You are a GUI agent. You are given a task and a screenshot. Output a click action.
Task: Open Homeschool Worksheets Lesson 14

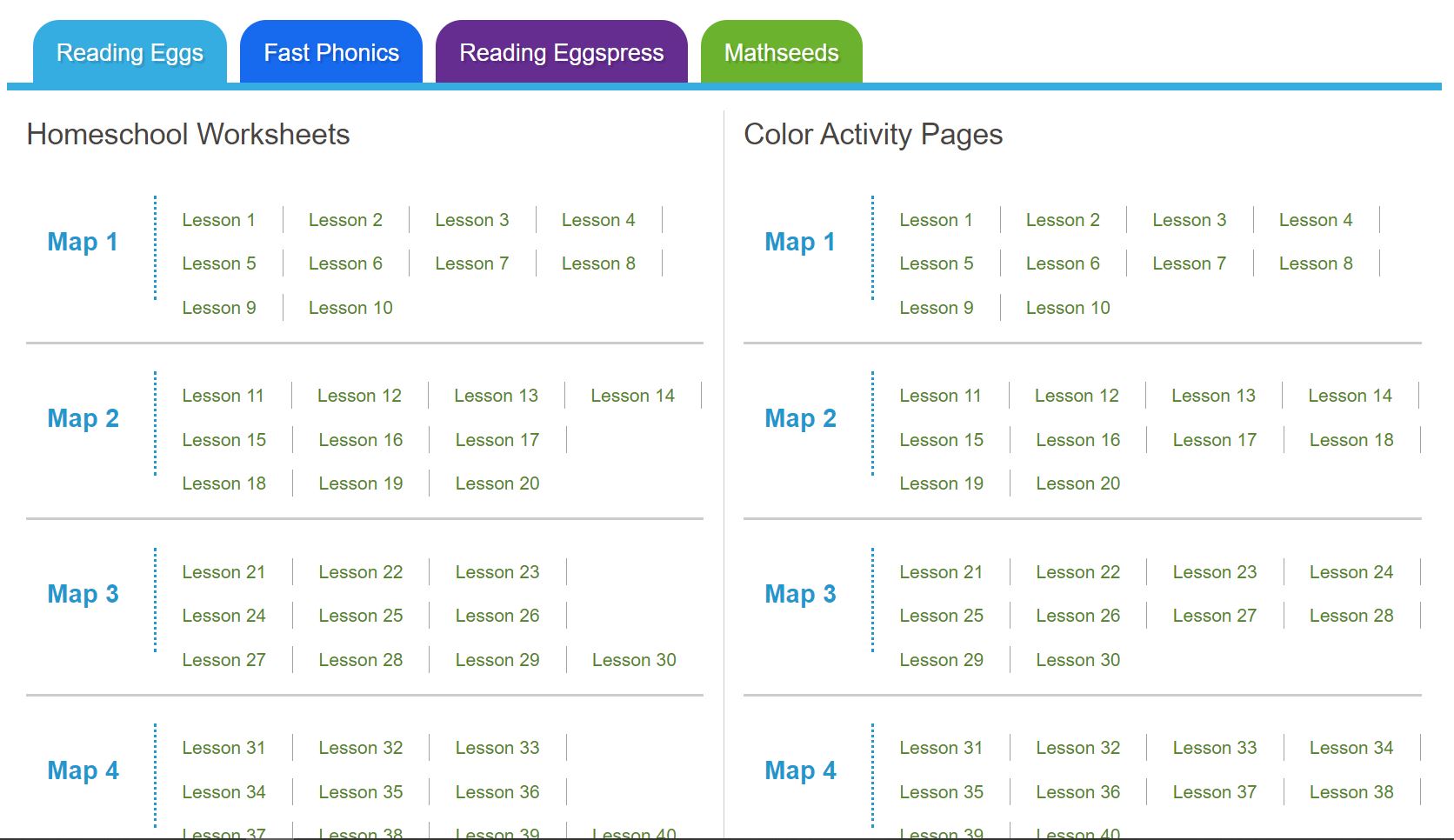pos(632,396)
